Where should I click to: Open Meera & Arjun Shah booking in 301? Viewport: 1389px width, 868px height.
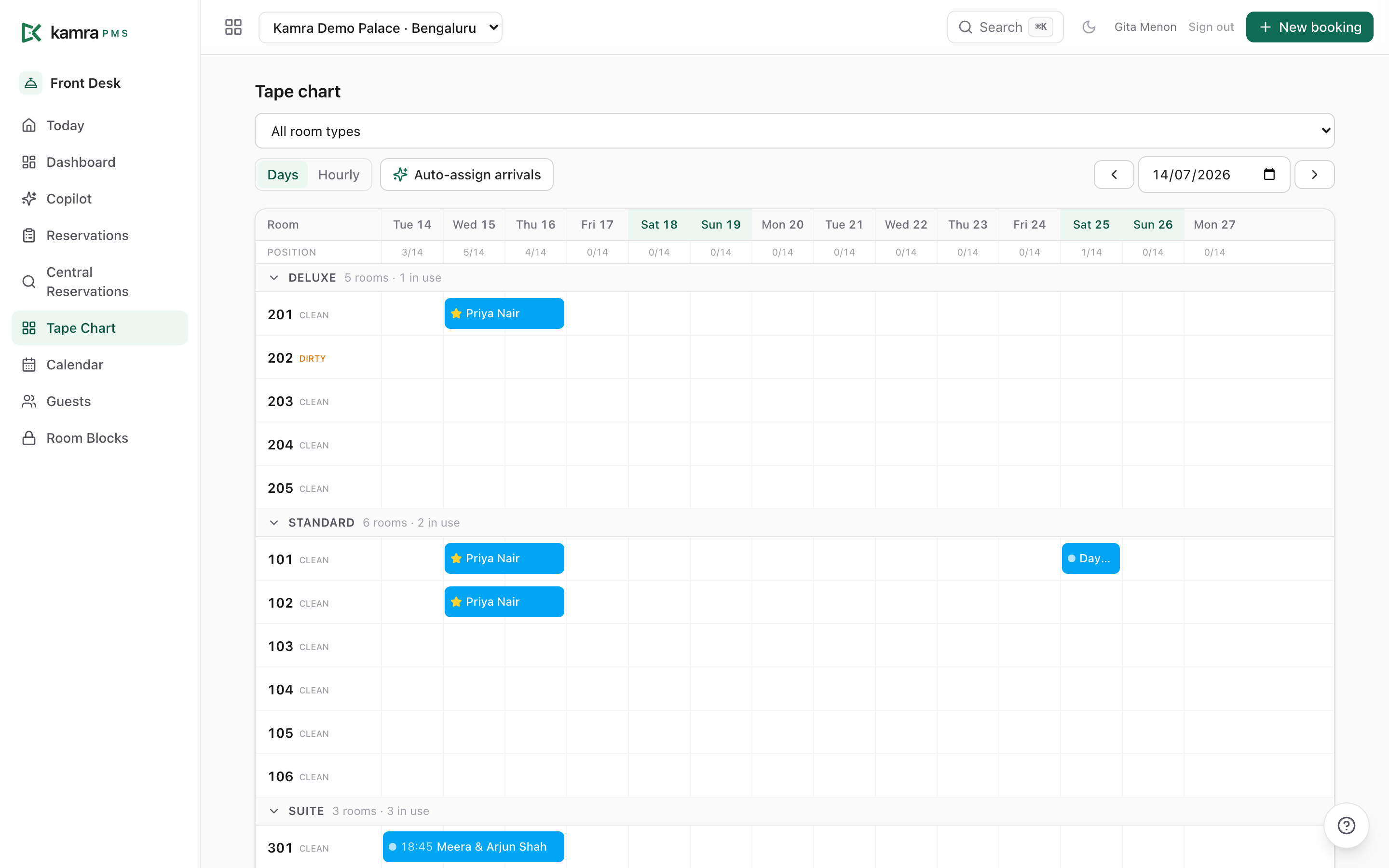[473, 847]
